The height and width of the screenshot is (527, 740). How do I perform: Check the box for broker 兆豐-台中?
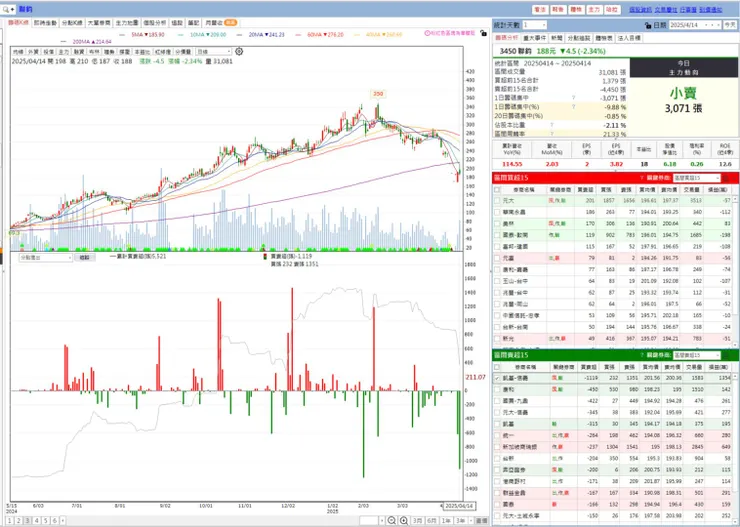click(x=497, y=293)
